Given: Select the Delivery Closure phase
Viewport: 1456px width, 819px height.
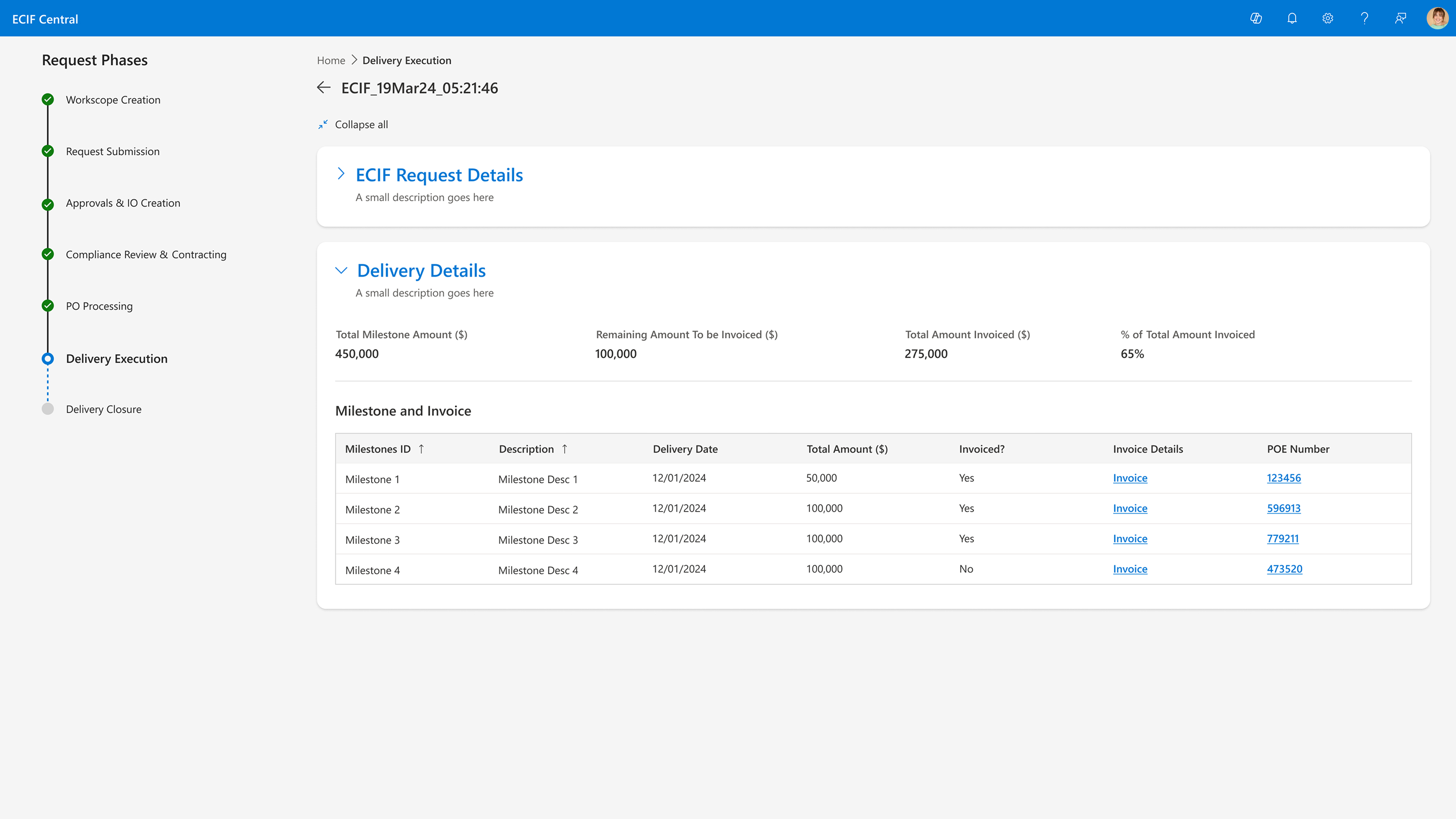Looking at the screenshot, I should click(104, 409).
